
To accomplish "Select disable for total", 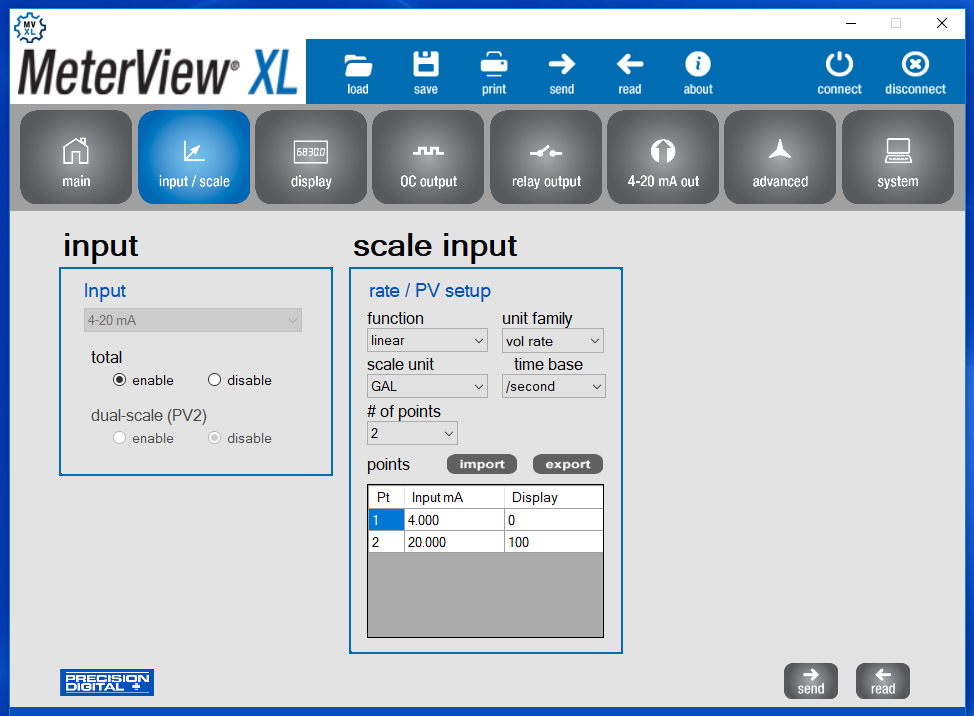I will coord(214,379).
